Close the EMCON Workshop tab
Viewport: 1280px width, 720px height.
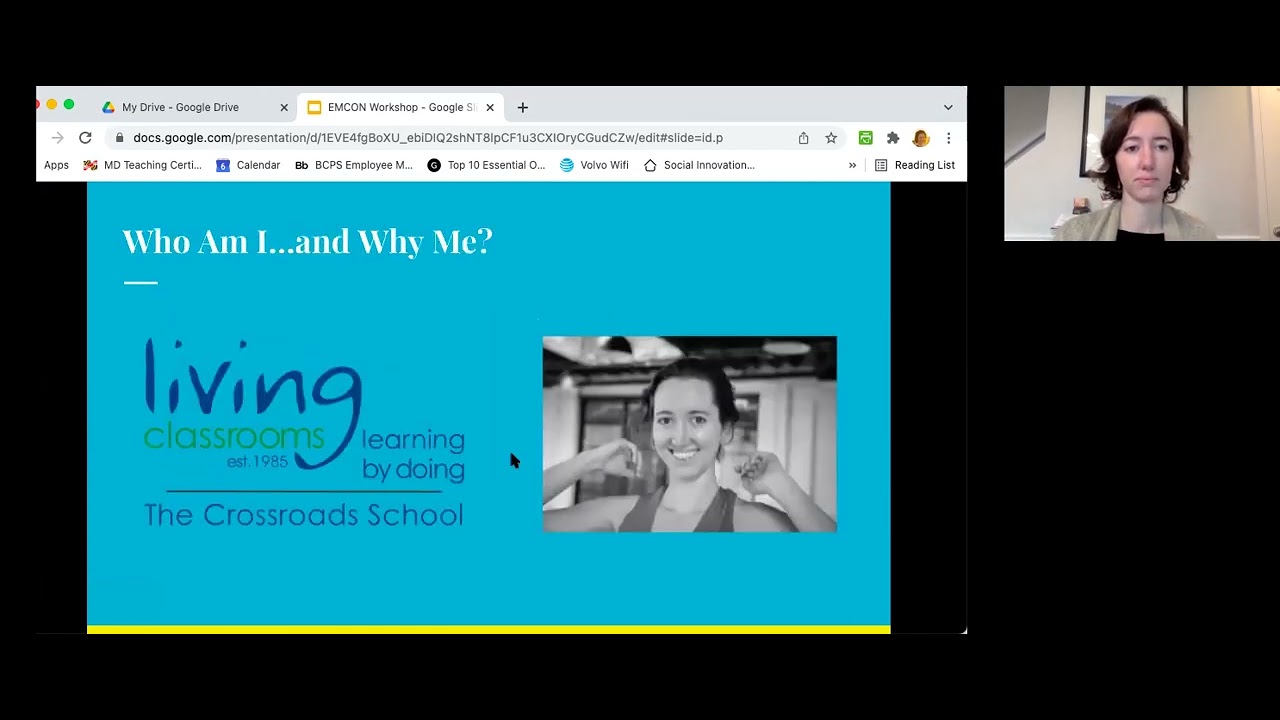click(490, 107)
